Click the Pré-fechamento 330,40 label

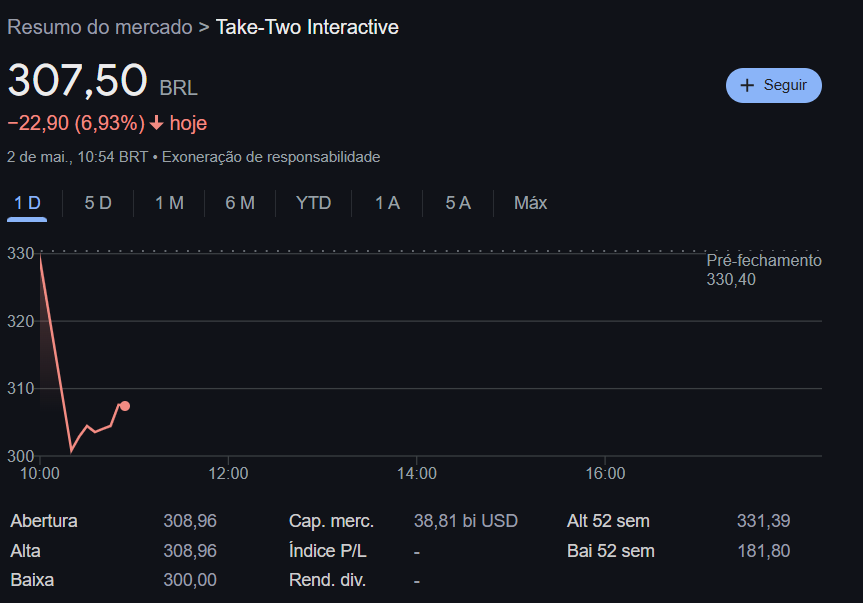coord(764,270)
